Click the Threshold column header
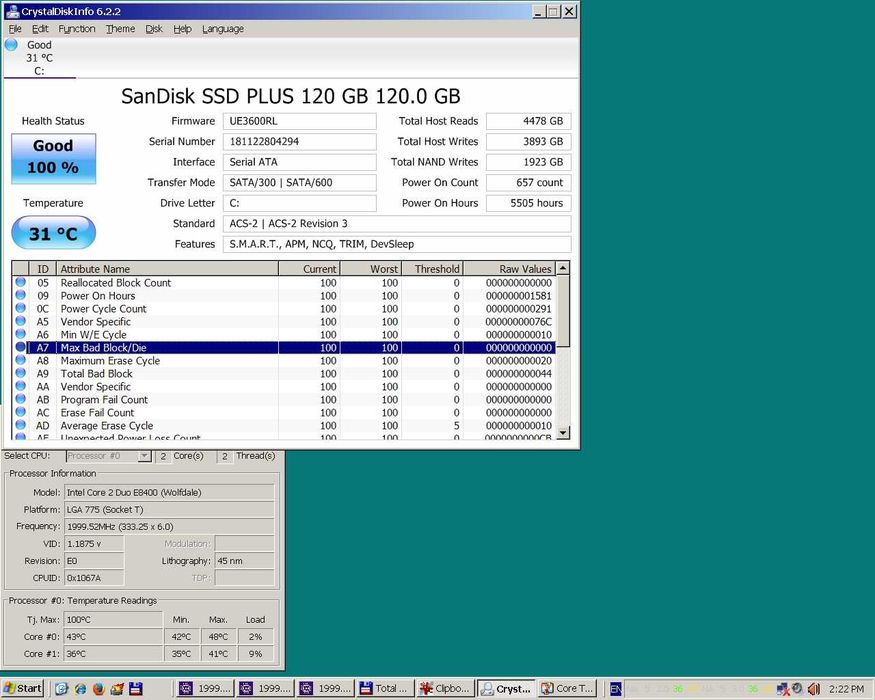Image resolution: width=875 pixels, height=700 pixels. coord(432,269)
